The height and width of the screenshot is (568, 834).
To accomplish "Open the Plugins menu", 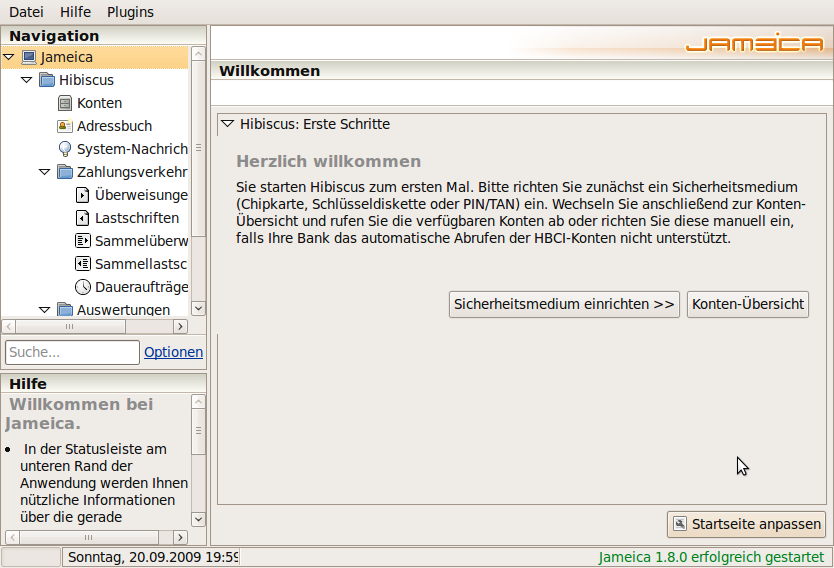I will click(x=130, y=12).
